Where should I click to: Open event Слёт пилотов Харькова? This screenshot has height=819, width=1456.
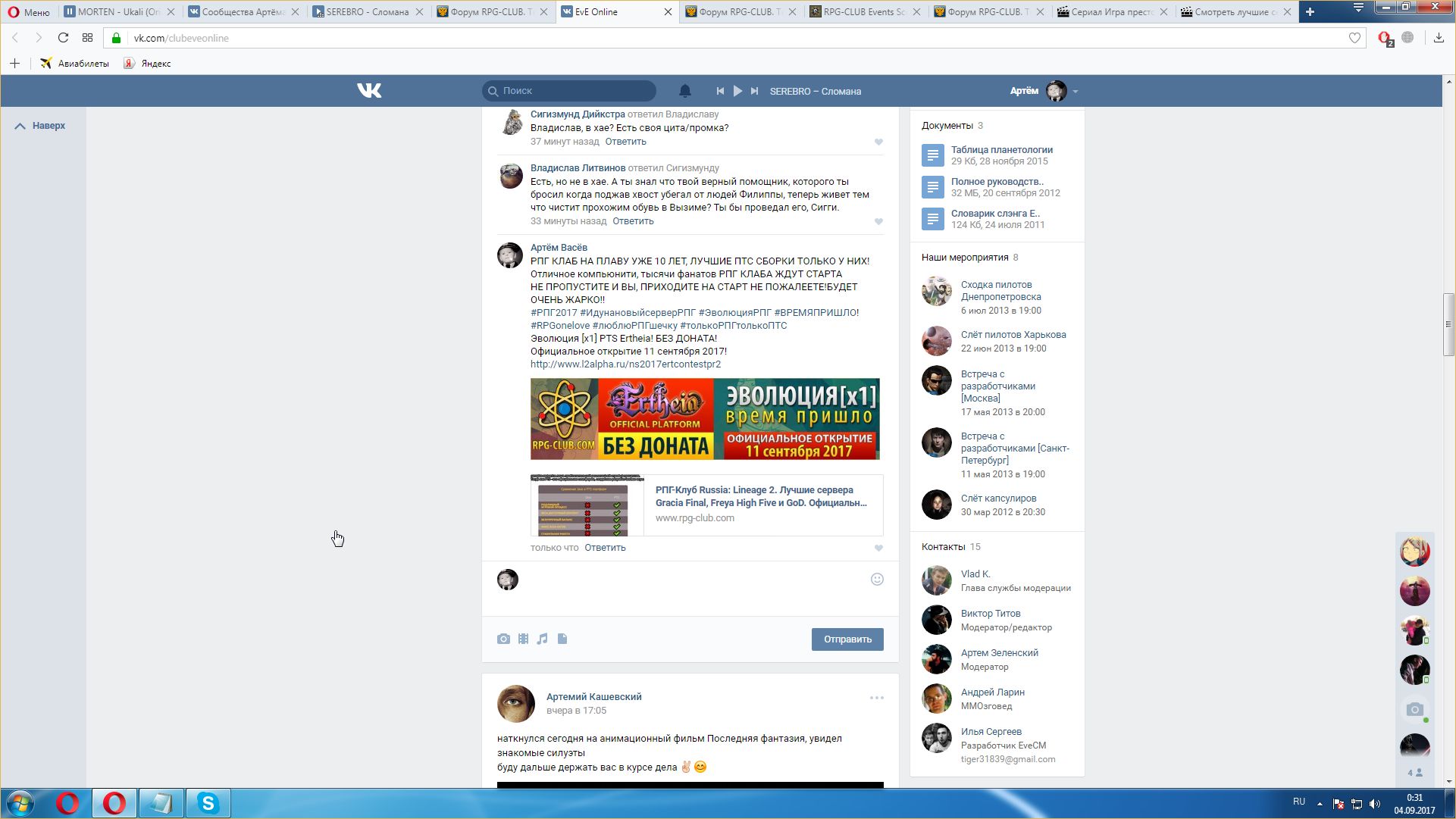[x=1013, y=335]
